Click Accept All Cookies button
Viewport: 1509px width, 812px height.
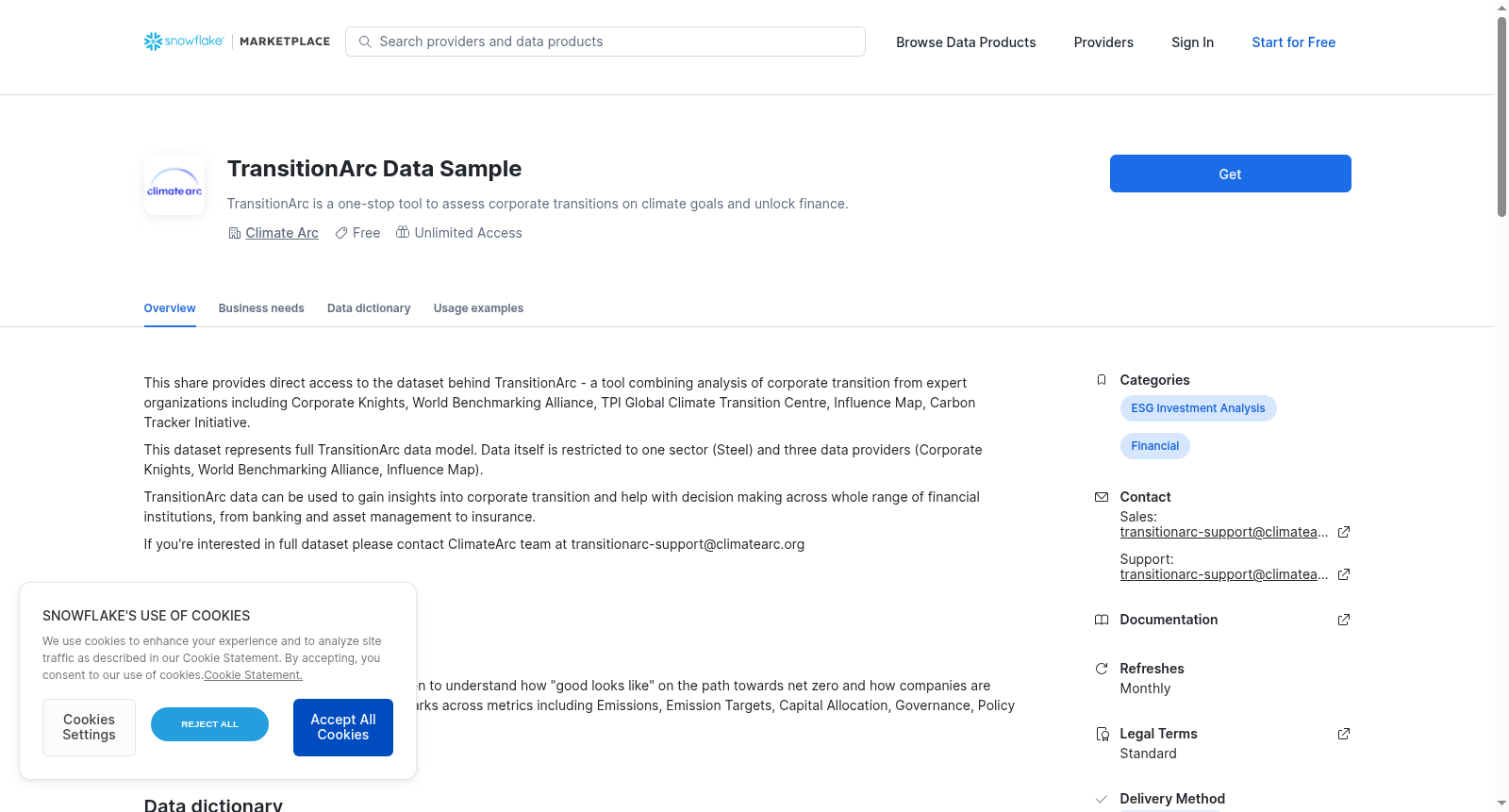click(x=343, y=727)
